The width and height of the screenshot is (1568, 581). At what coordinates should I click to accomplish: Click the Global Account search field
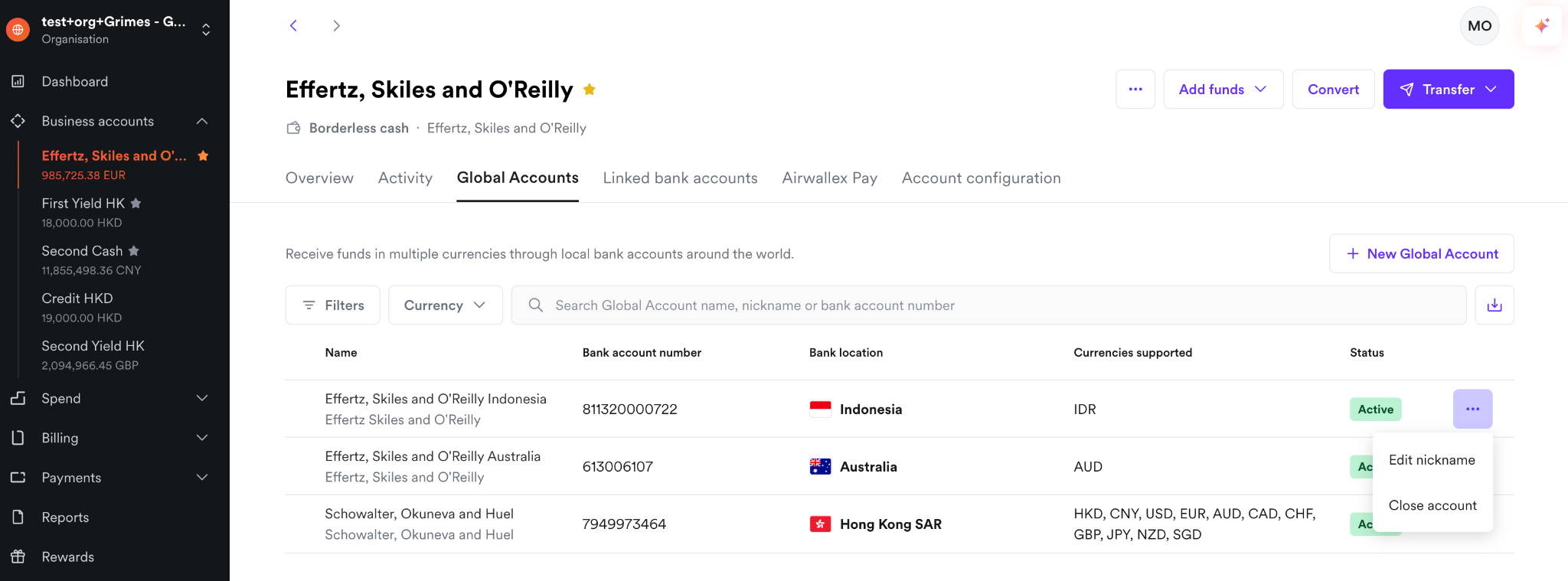tap(988, 305)
